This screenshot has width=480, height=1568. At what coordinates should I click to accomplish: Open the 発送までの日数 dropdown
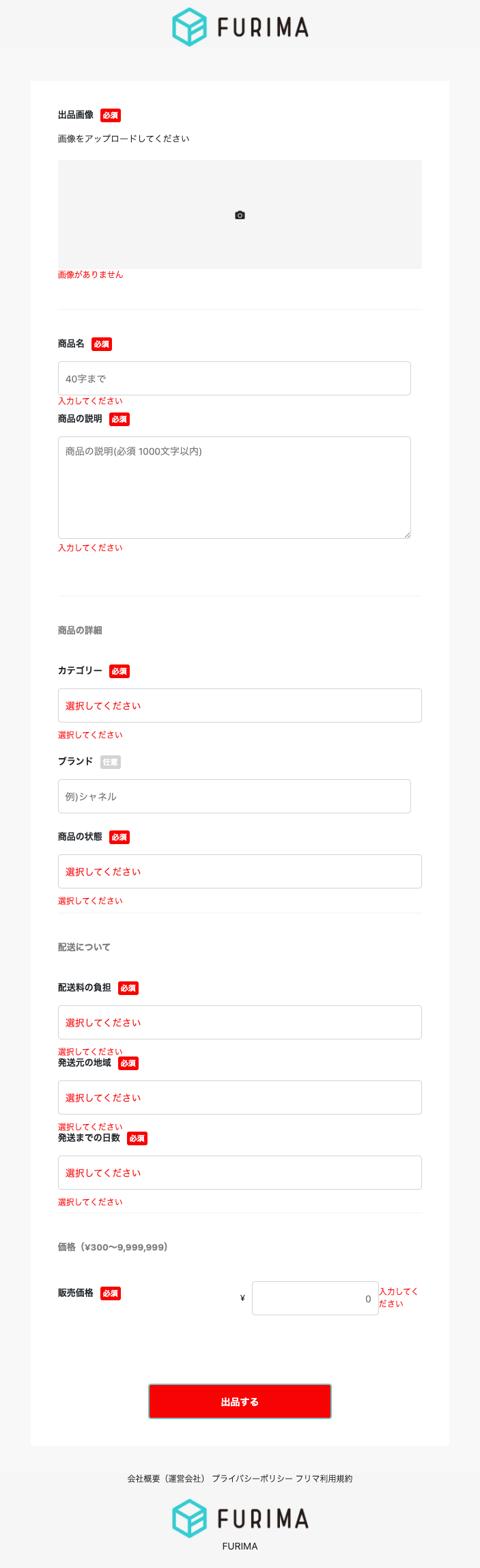click(240, 1173)
